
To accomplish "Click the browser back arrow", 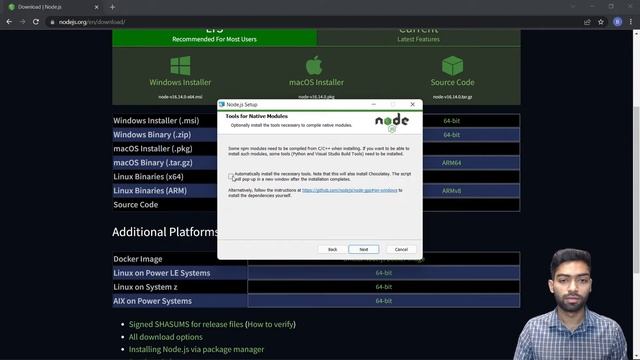I will (x=9, y=22).
